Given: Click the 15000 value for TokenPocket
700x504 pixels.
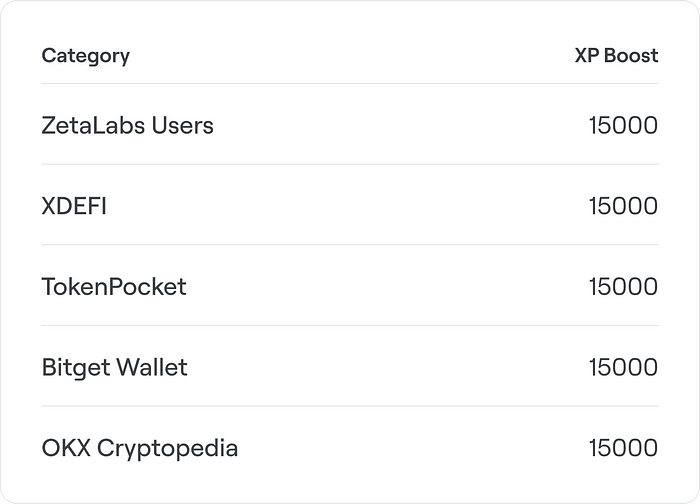Looking at the screenshot, I should point(623,287).
